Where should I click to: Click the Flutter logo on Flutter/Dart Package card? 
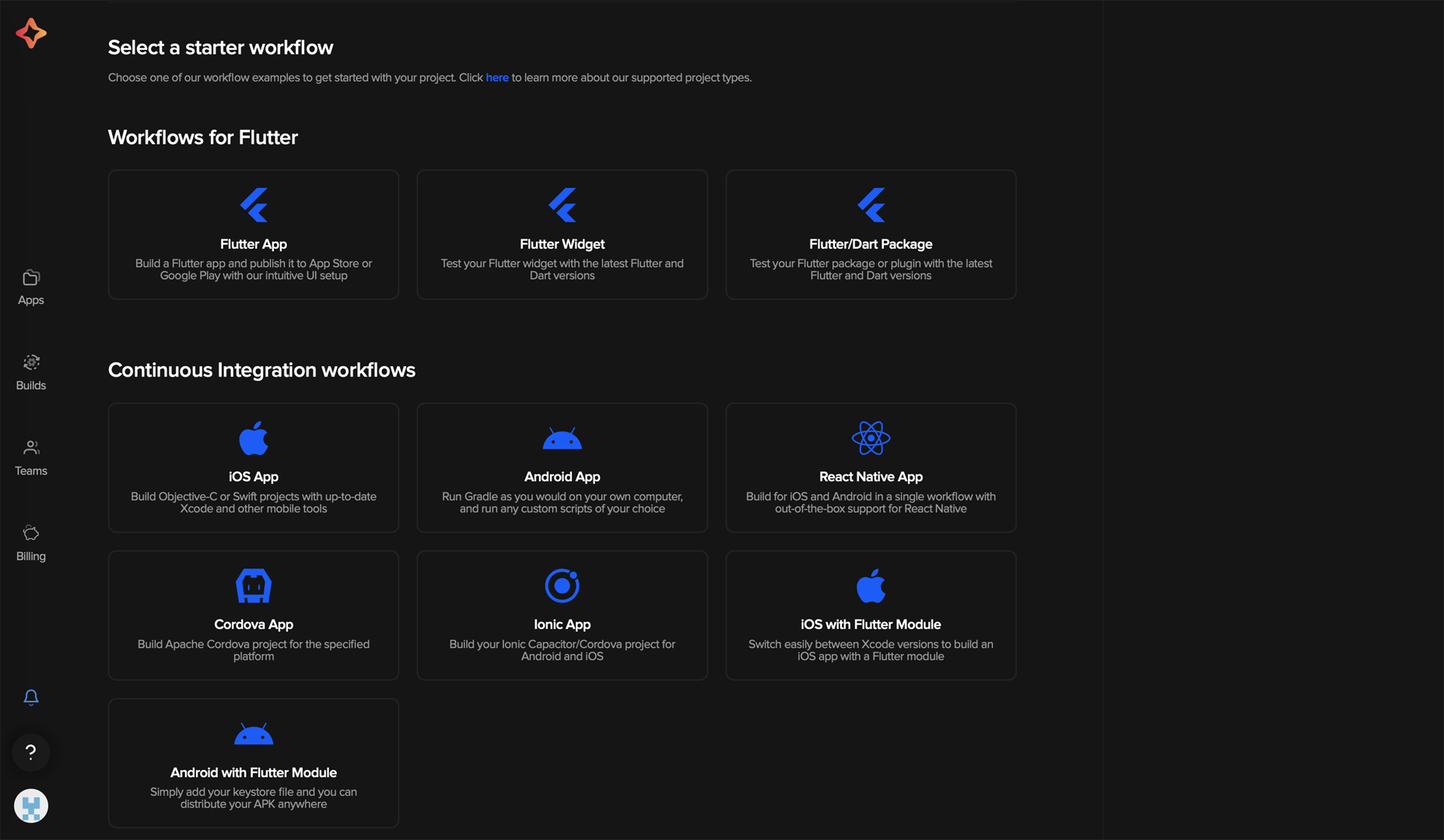[x=871, y=205]
